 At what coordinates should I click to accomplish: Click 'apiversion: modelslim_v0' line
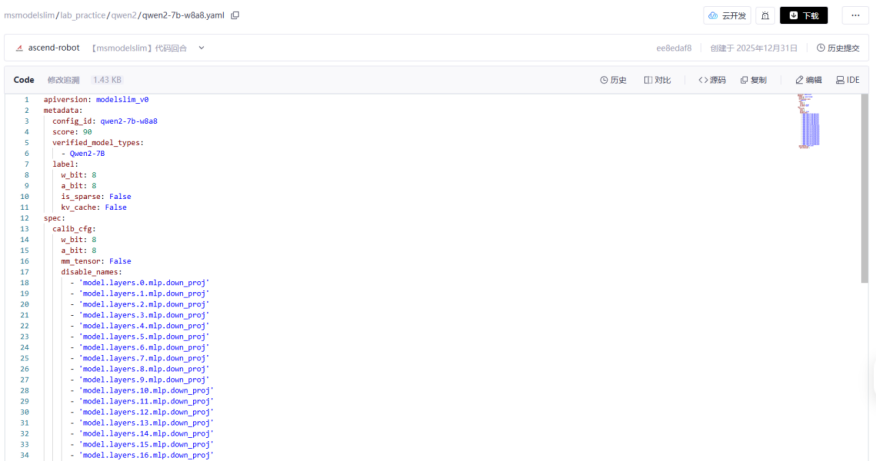click(96, 99)
